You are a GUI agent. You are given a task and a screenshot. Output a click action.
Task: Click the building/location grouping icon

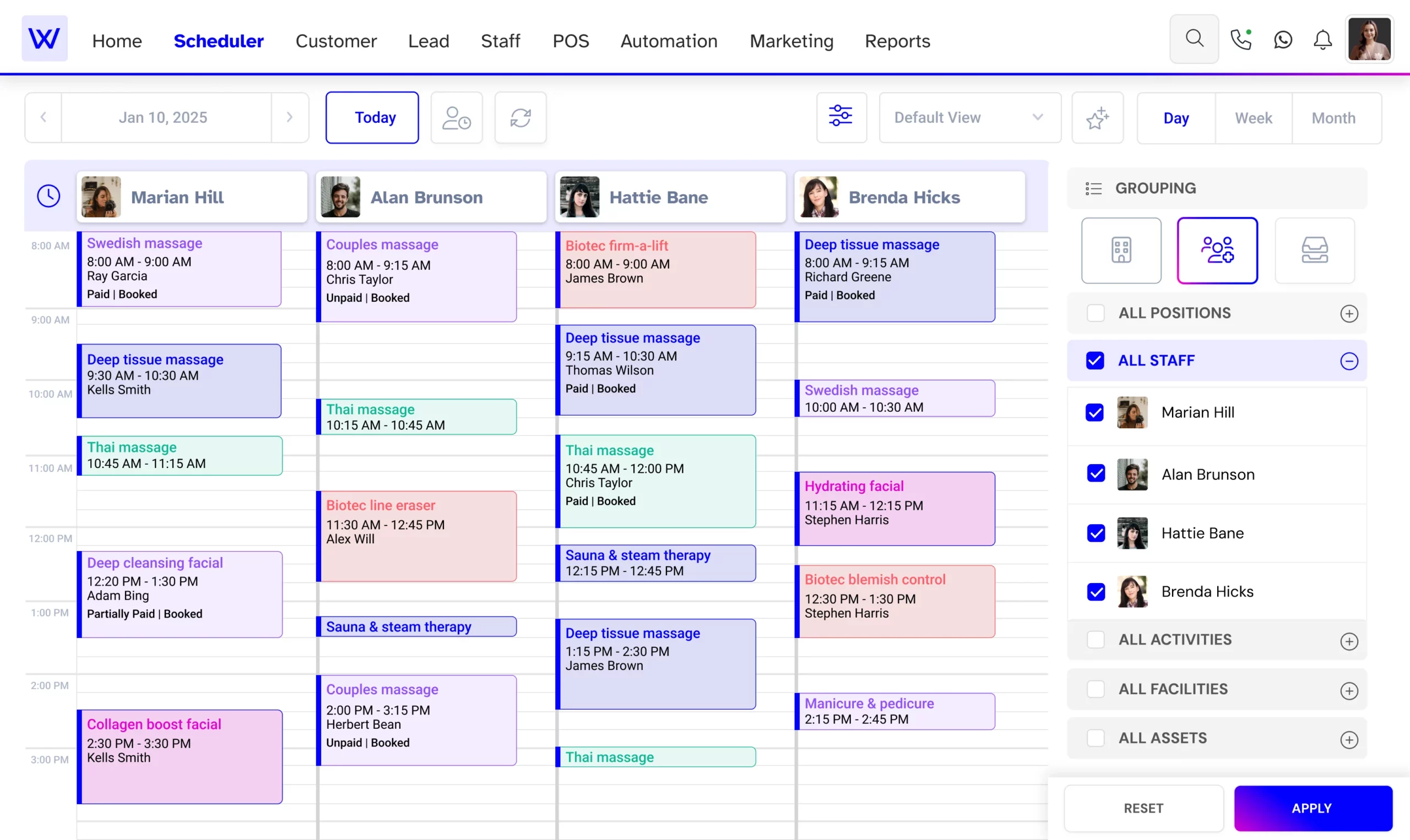pos(1121,250)
